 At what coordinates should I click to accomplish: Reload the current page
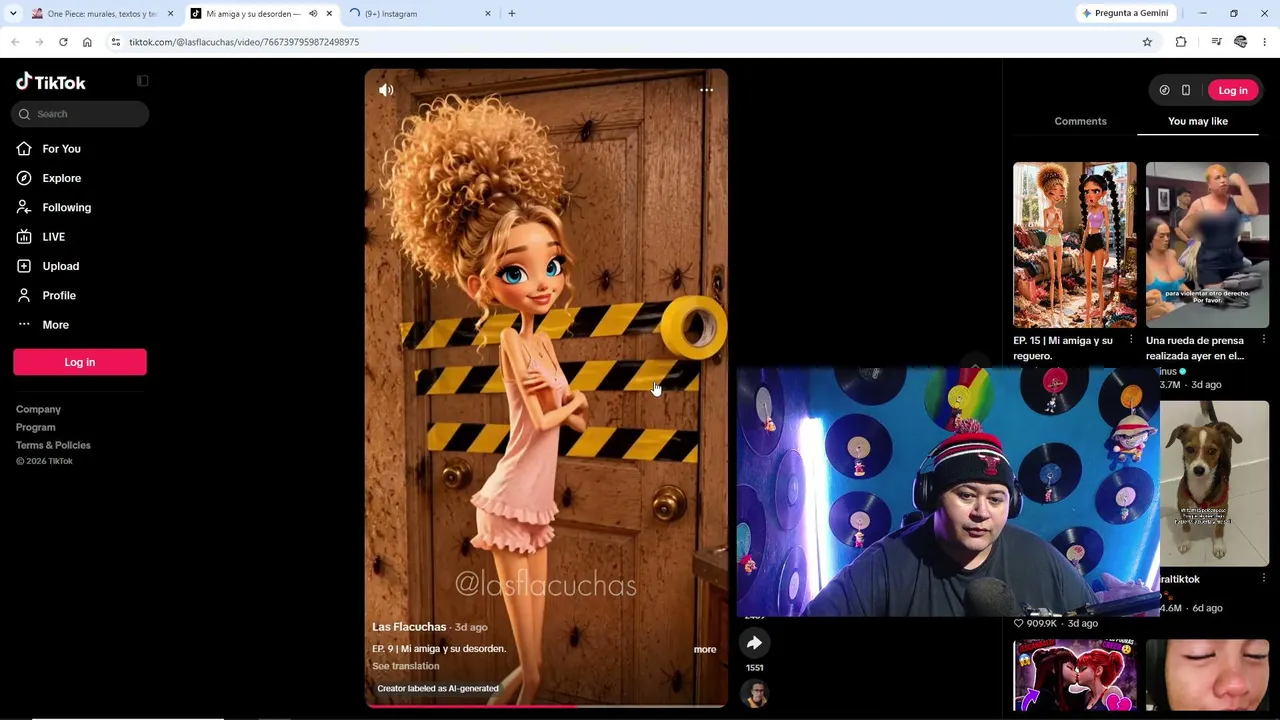(x=63, y=42)
